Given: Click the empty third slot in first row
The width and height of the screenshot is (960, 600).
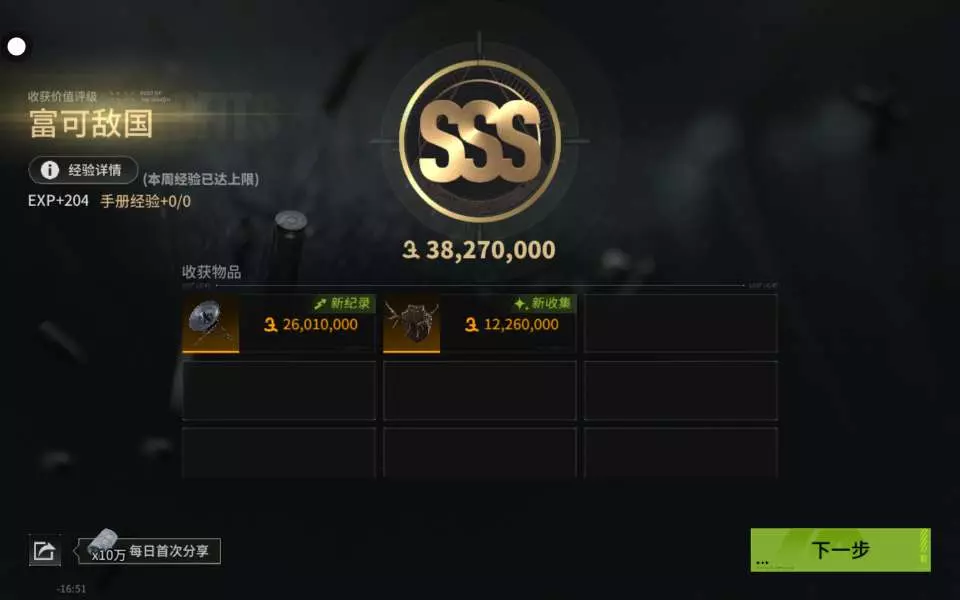Looking at the screenshot, I should [x=680, y=324].
